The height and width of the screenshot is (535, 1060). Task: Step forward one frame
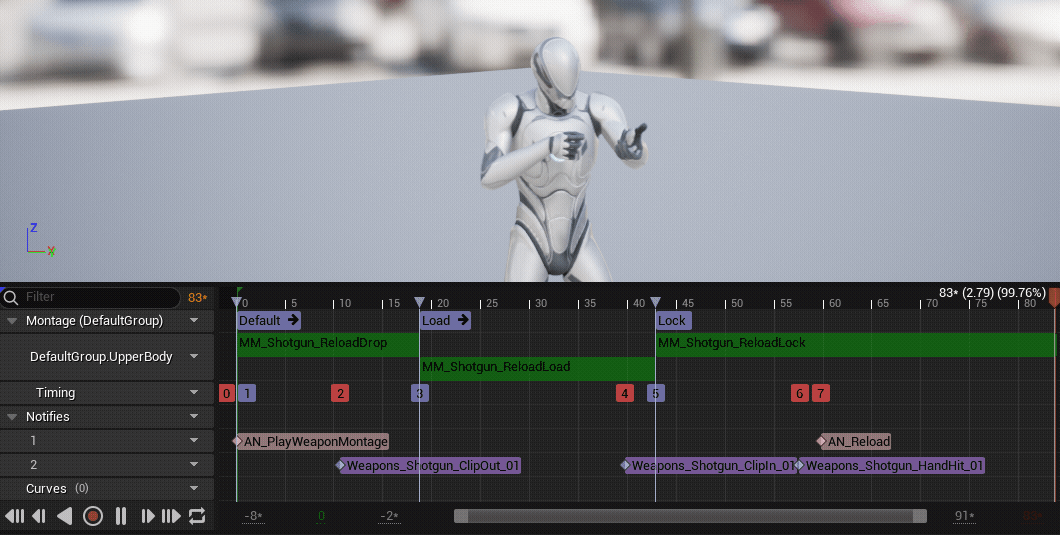click(x=147, y=516)
